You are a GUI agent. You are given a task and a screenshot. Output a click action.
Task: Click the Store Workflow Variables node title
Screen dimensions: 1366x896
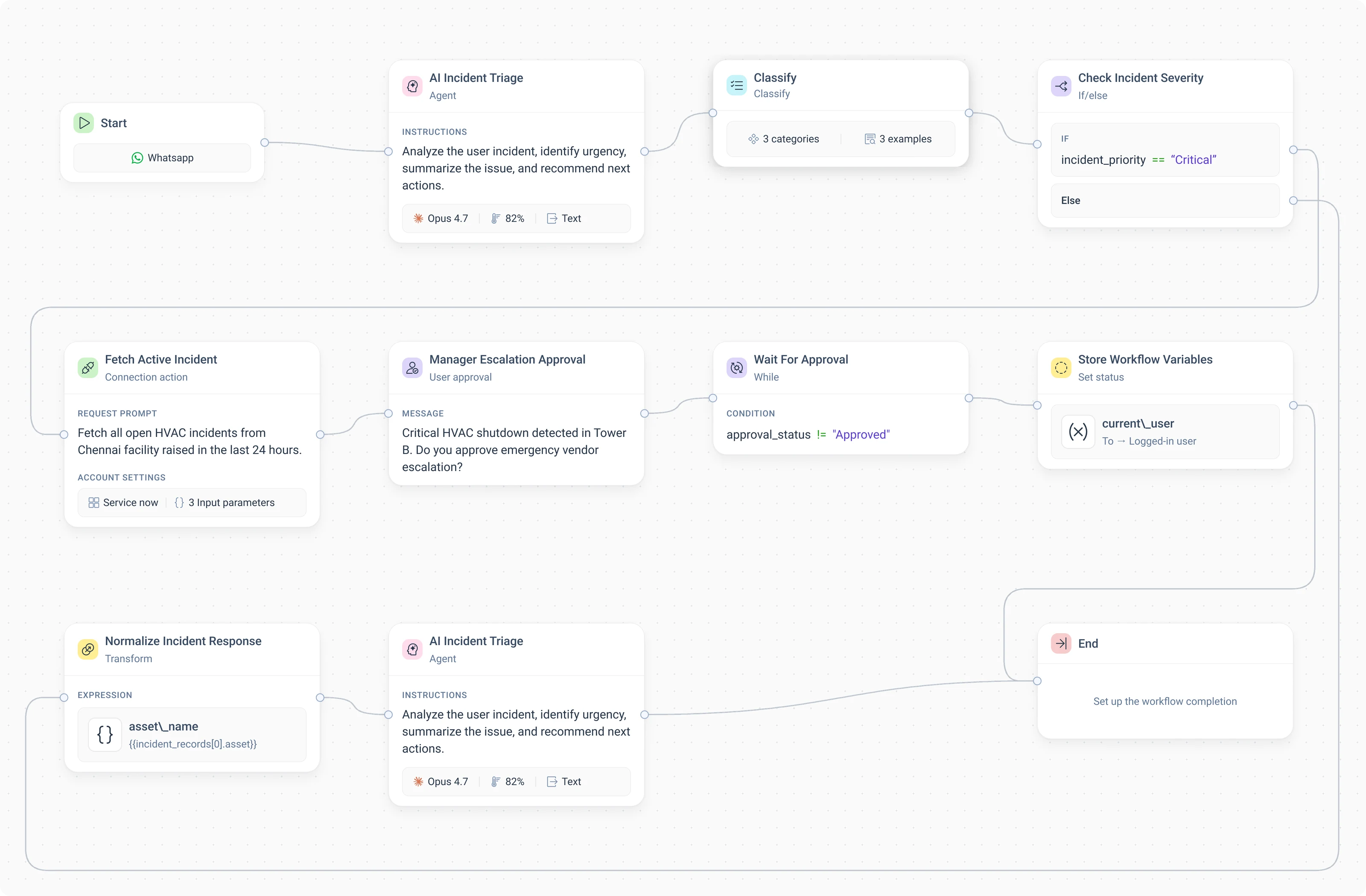(x=1145, y=359)
